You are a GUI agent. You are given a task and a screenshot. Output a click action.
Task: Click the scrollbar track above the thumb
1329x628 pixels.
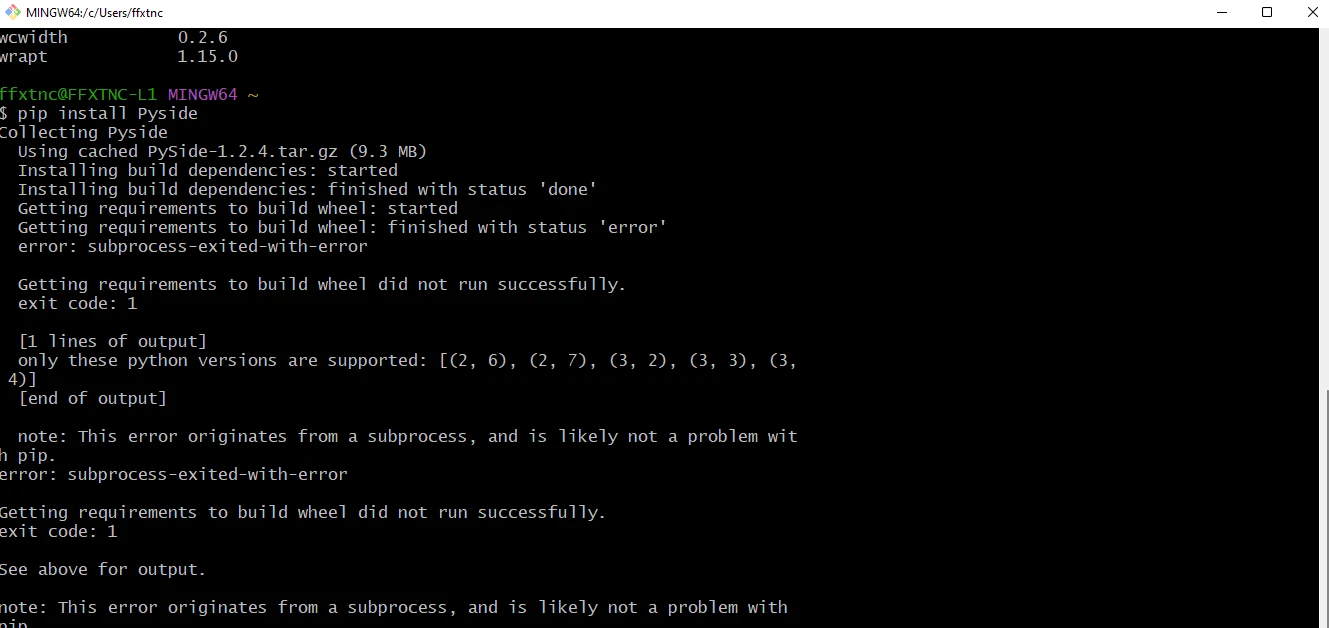click(1323, 200)
